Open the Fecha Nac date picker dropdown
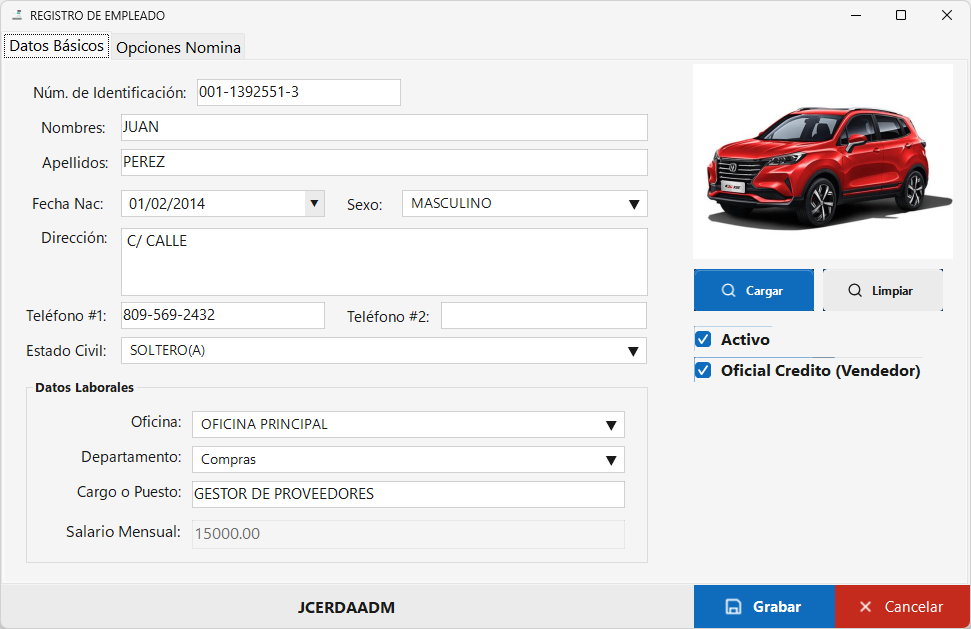The image size is (971, 629). 315,204
